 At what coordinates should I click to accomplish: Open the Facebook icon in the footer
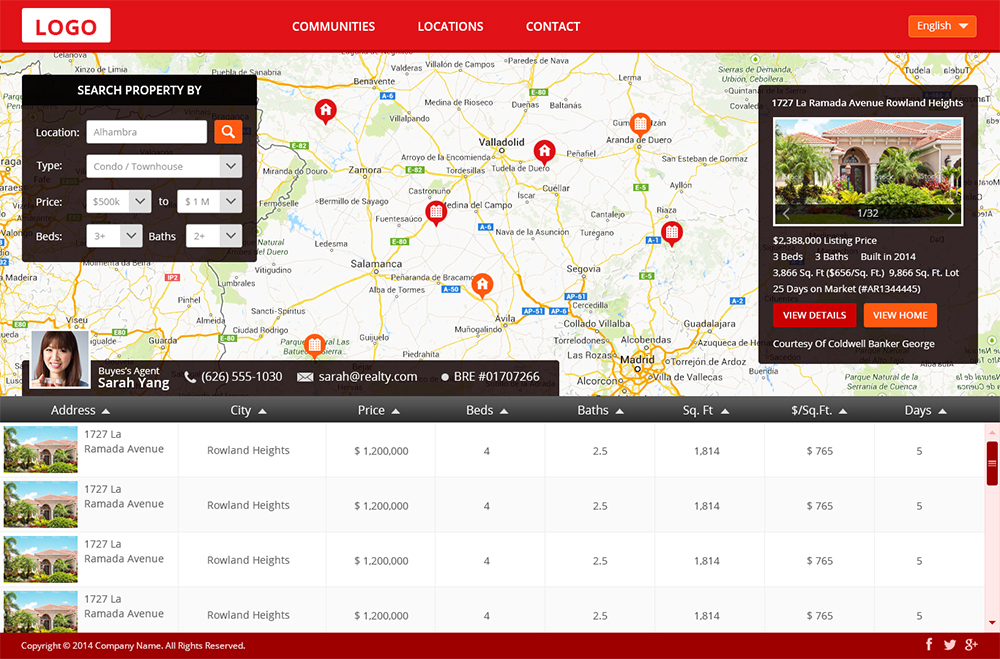pyautogui.click(x=929, y=645)
